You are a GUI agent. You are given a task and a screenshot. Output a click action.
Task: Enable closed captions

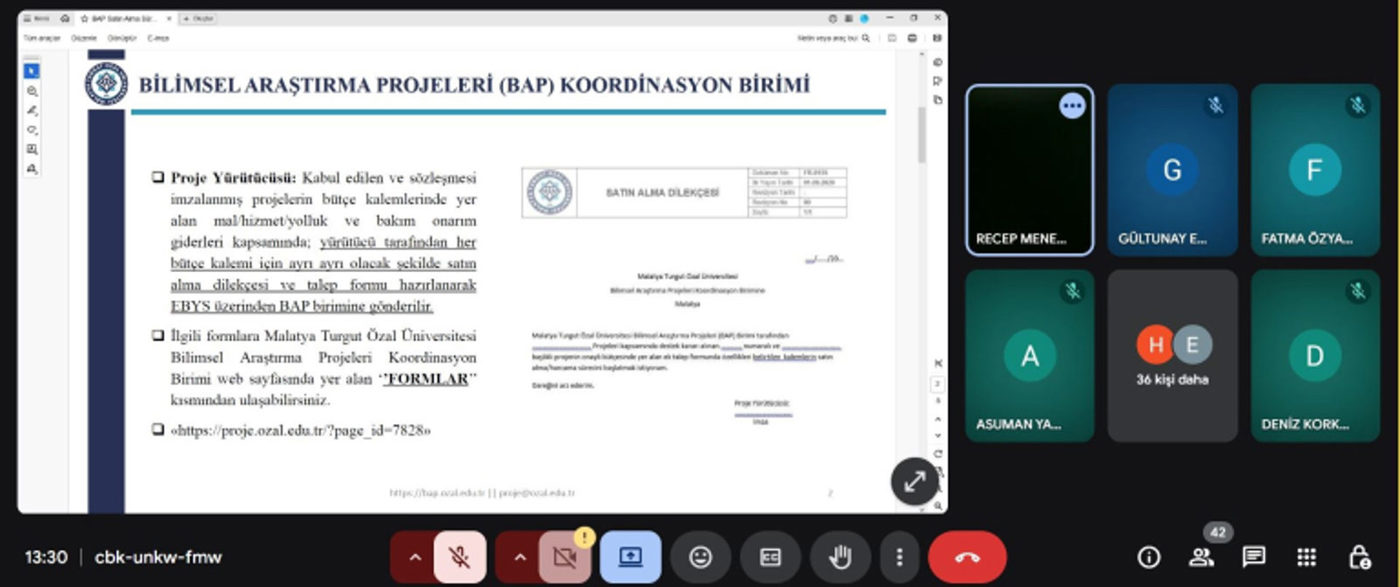[770, 557]
